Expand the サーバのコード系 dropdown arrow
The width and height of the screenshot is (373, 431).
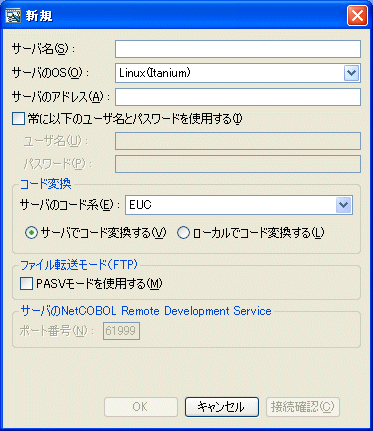pos(344,205)
